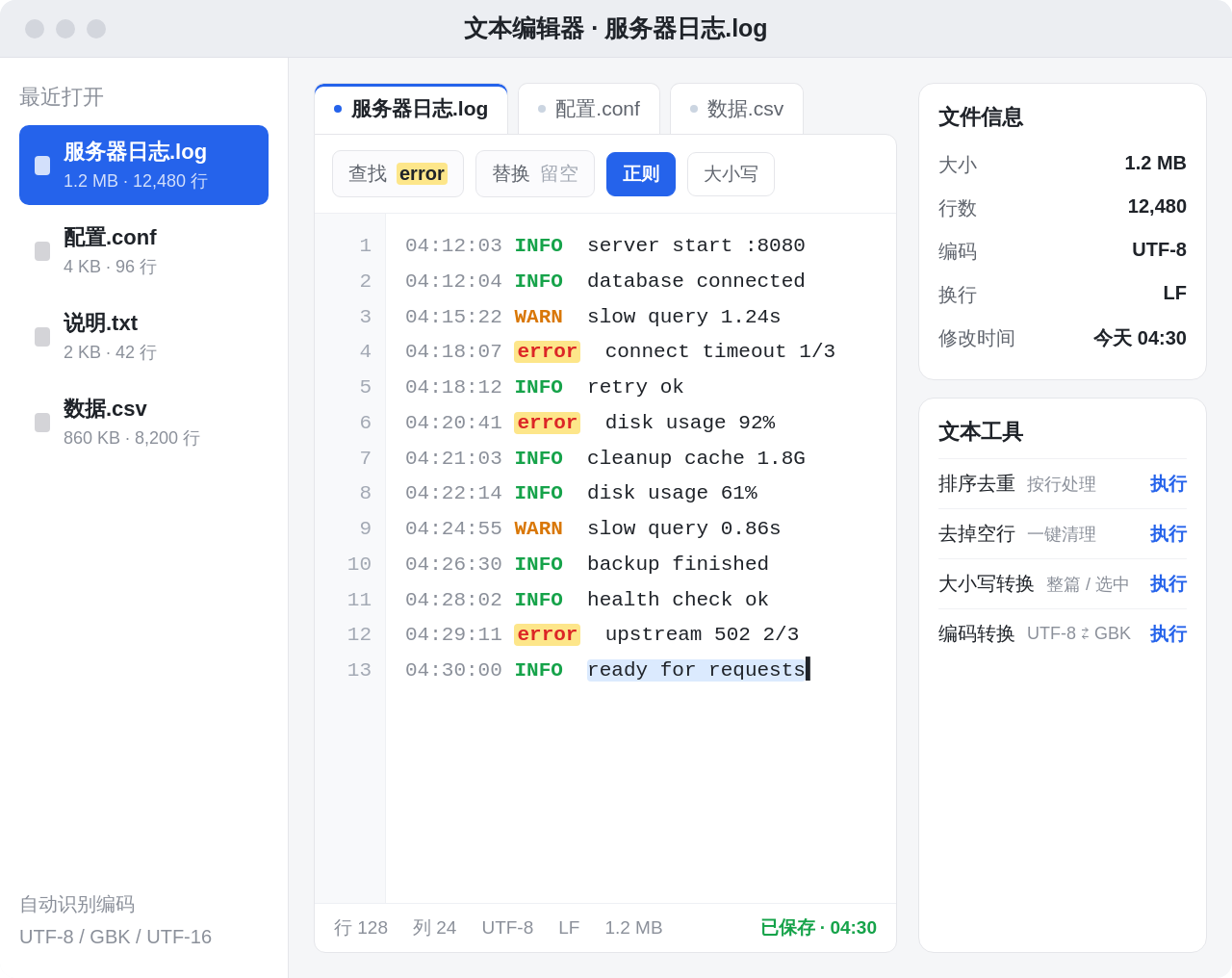Image resolution: width=1232 pixels, height=978 pixels.
Task: Switch to the 配置.conf tab
Action: click(589, 109)
